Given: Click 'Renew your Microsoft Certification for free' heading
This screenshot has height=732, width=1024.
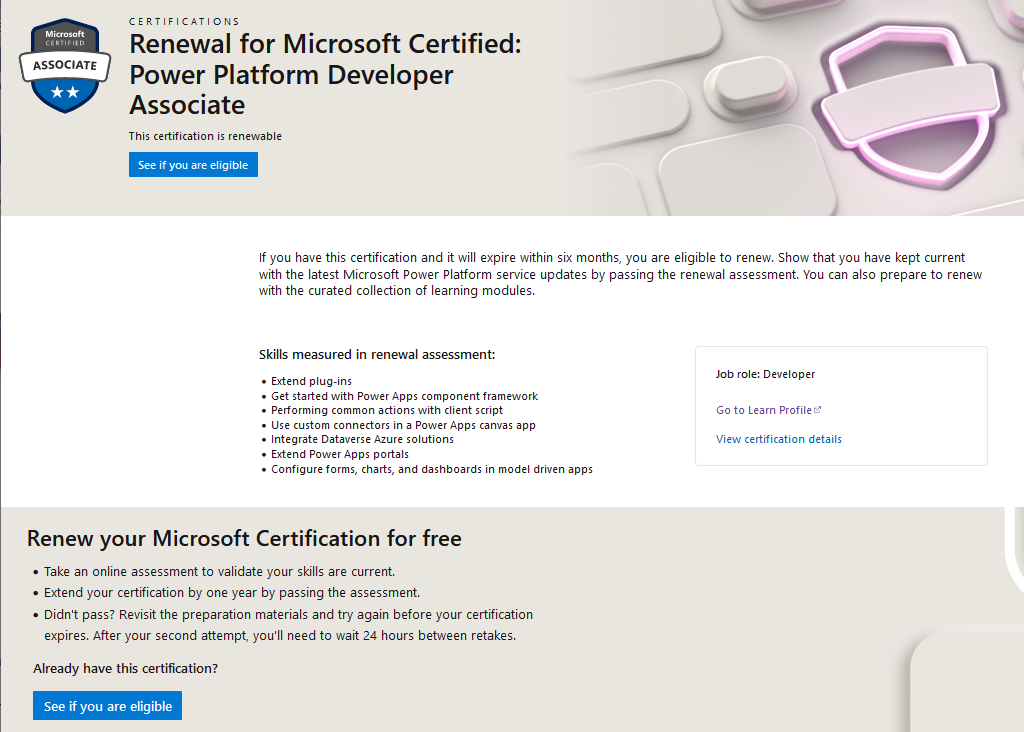Looking at the screenshot, I should pos(244,539).
